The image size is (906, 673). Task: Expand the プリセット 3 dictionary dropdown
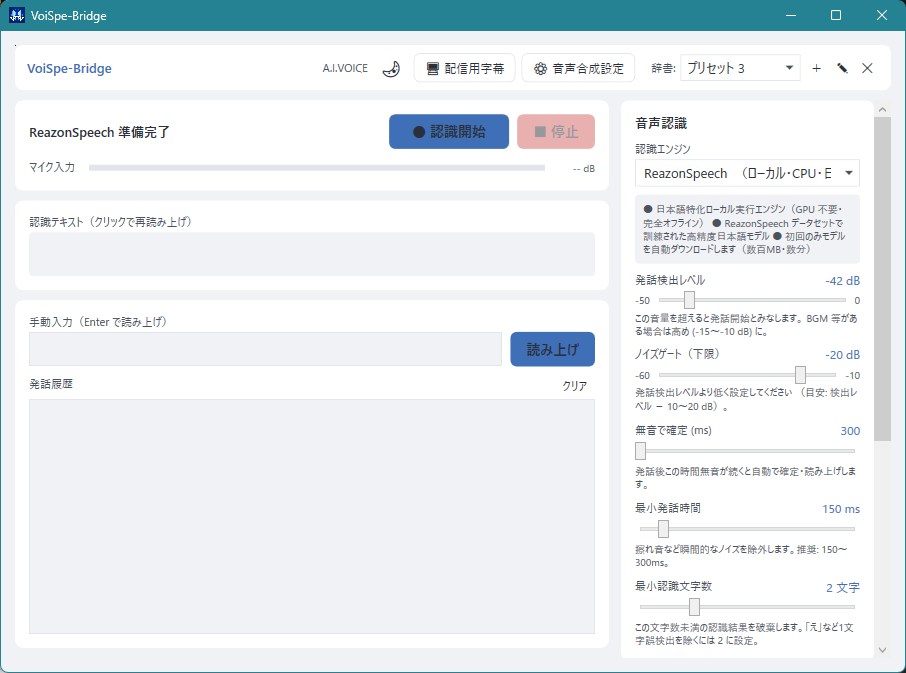point(740,69)
